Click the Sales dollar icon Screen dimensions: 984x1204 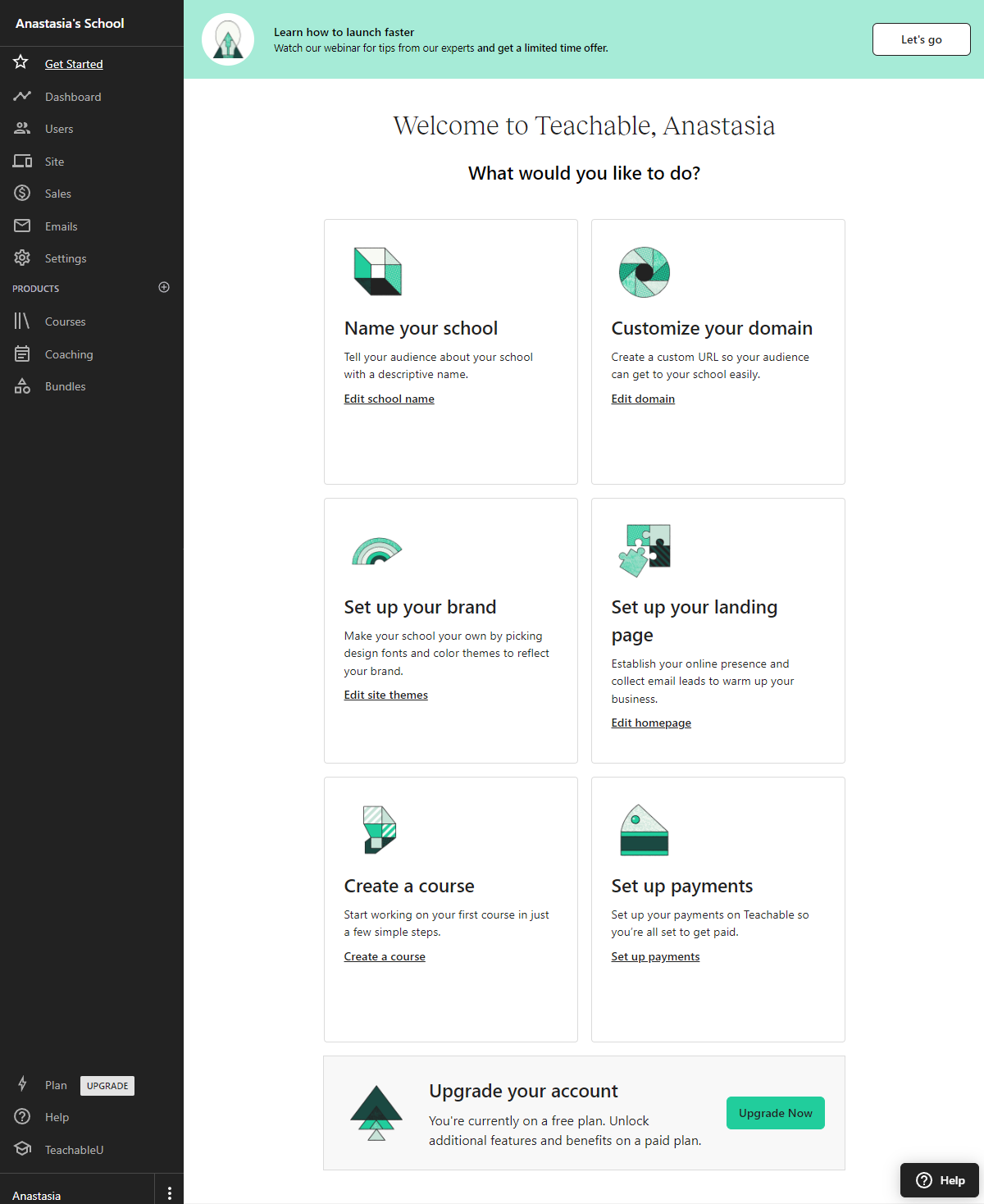click(22, 193)
